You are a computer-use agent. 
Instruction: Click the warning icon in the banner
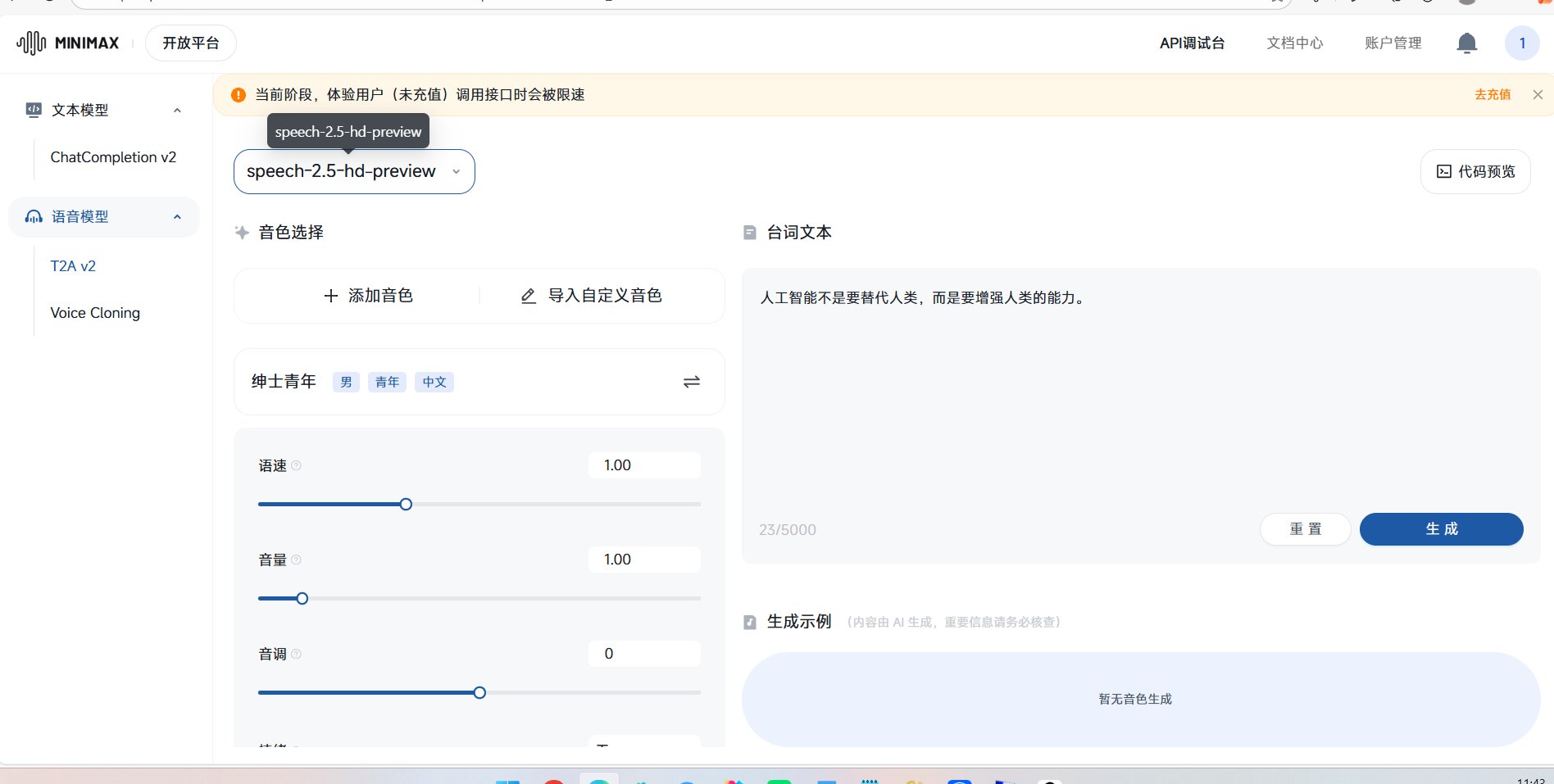tap(239, 95)
